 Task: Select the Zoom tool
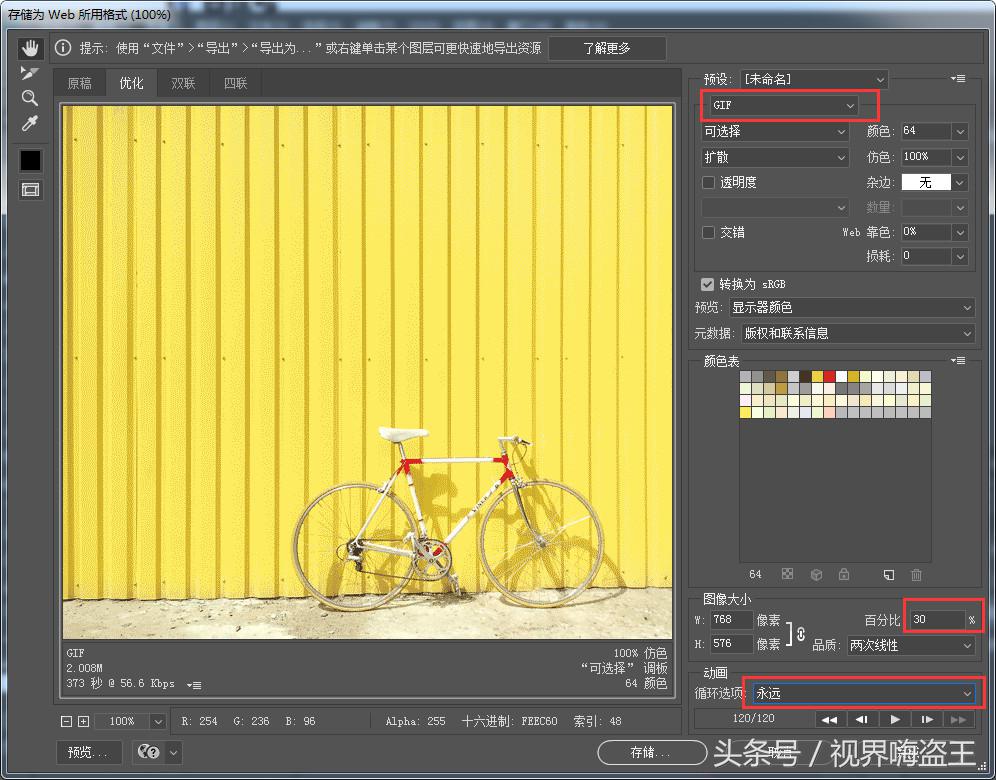[x=30, y=98]
